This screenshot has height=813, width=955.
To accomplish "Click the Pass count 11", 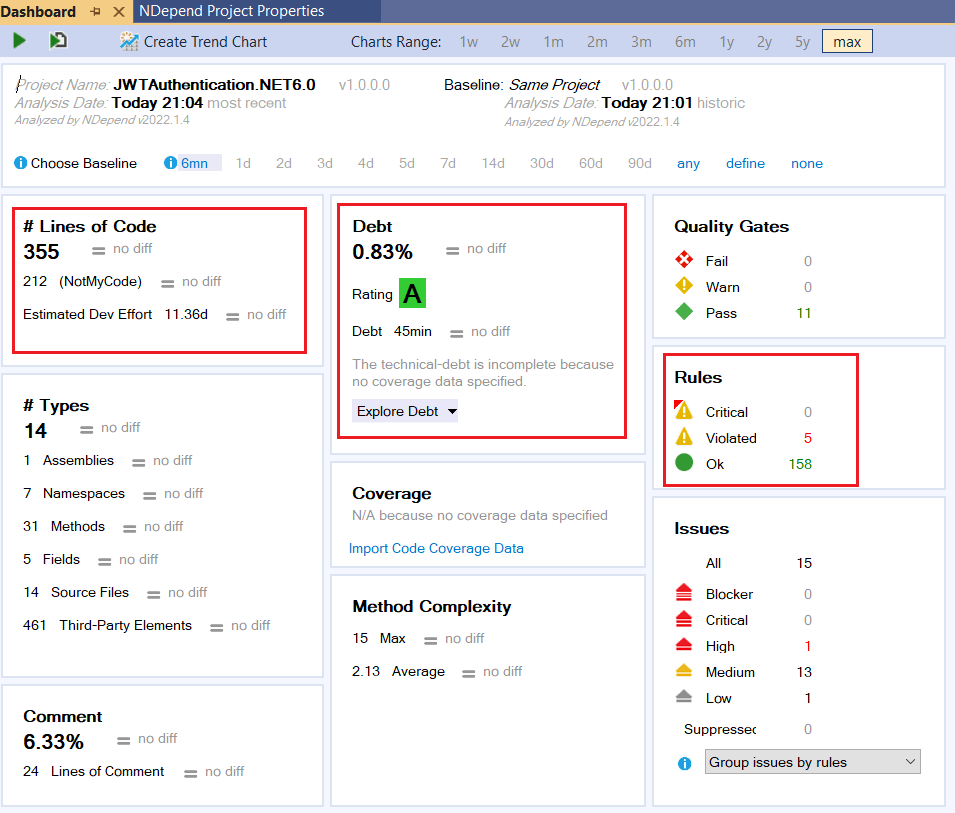I will tap(804, 313).
